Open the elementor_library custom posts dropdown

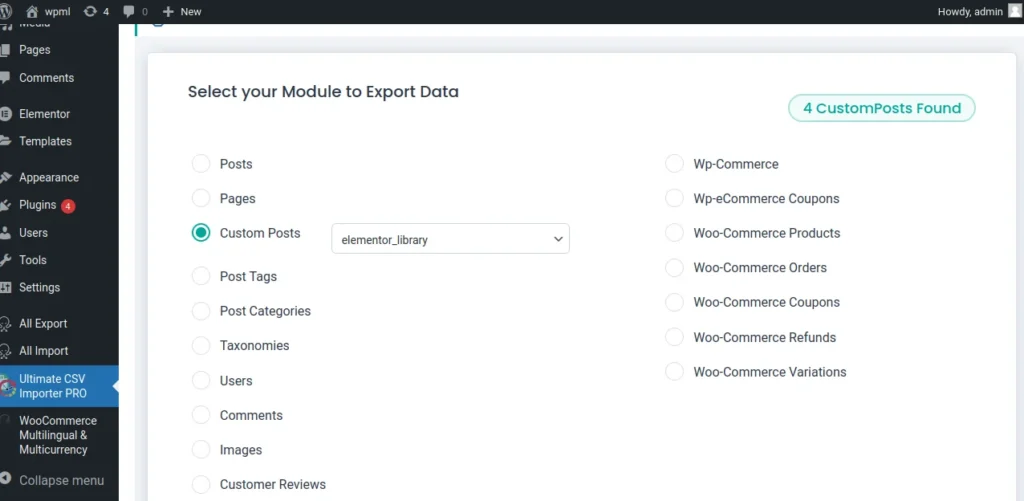450,239
